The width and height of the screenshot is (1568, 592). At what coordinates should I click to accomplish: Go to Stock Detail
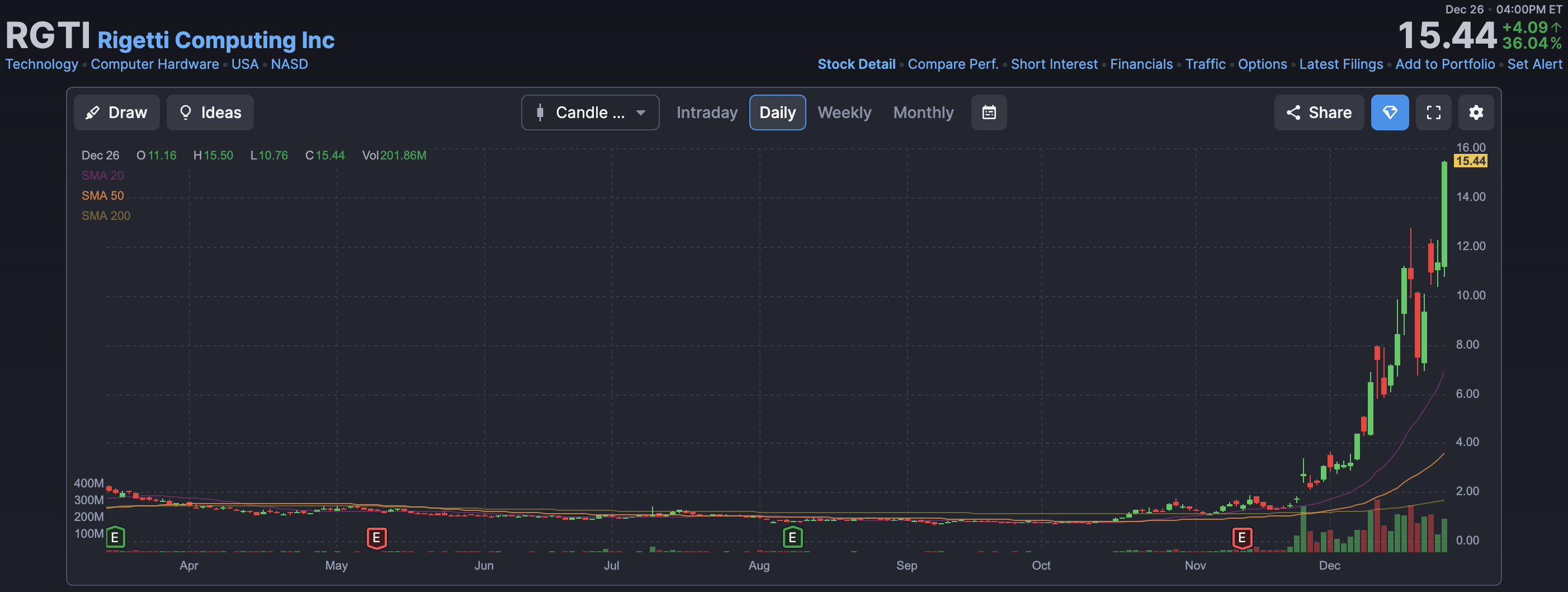pyautogui.click(x=857, y=64)
